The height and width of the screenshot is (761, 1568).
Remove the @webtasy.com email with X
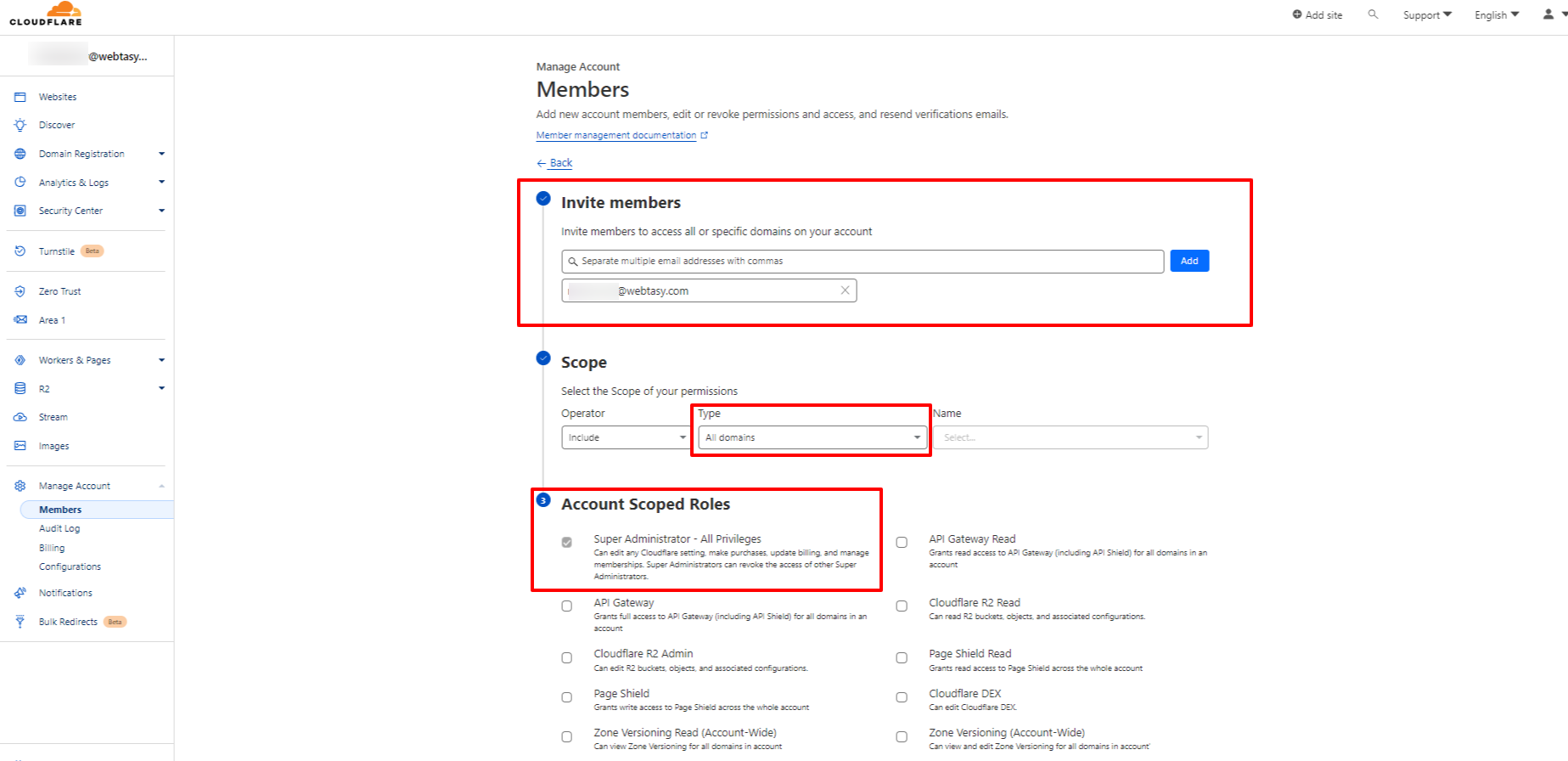845,290
